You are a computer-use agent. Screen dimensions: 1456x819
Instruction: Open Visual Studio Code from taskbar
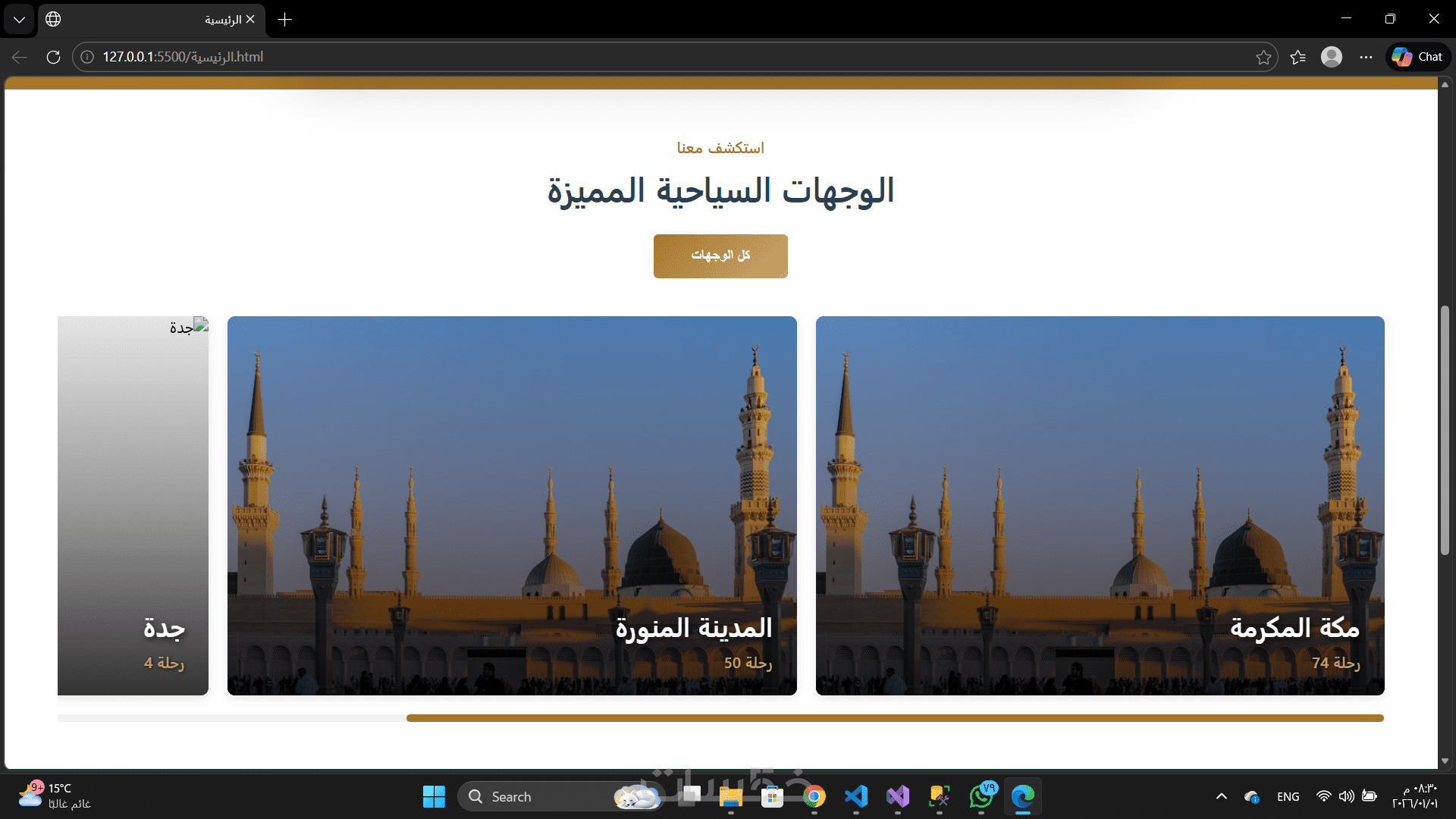(856, 796)
